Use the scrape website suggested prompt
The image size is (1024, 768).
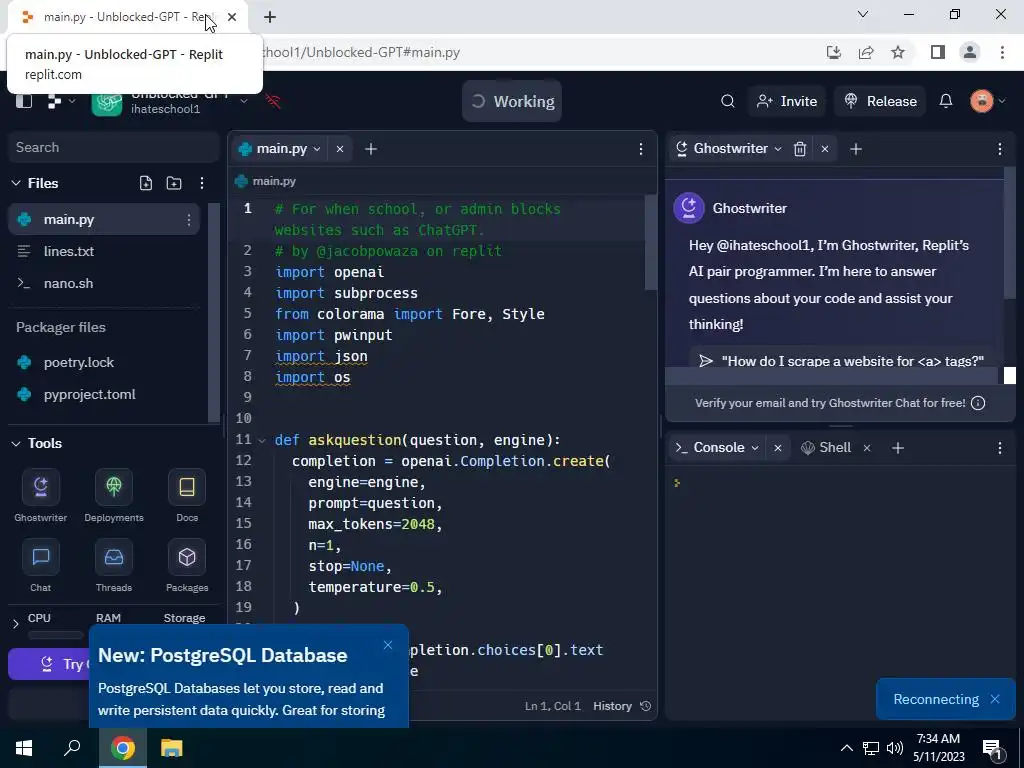pos(841,360)
